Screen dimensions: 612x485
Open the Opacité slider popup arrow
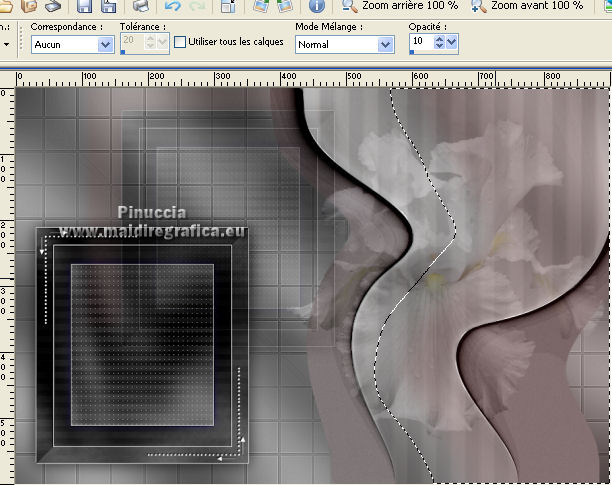[x=452, y=41]
